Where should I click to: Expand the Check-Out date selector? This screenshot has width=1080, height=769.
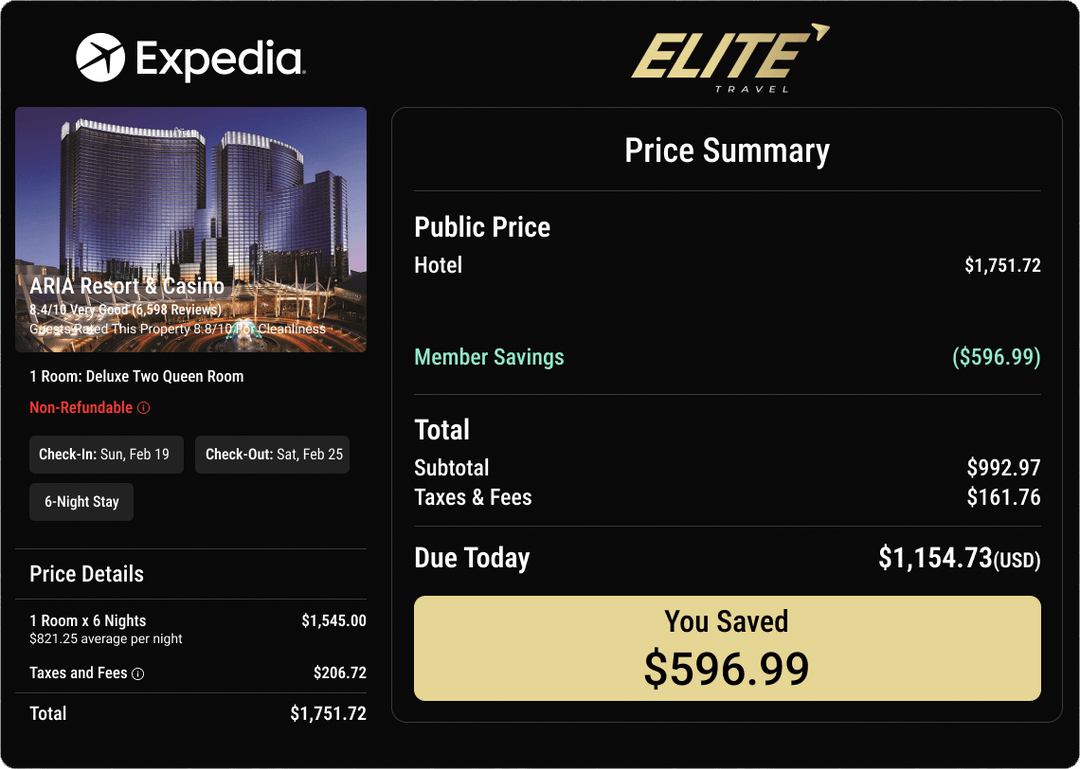[x=272, y=454]
